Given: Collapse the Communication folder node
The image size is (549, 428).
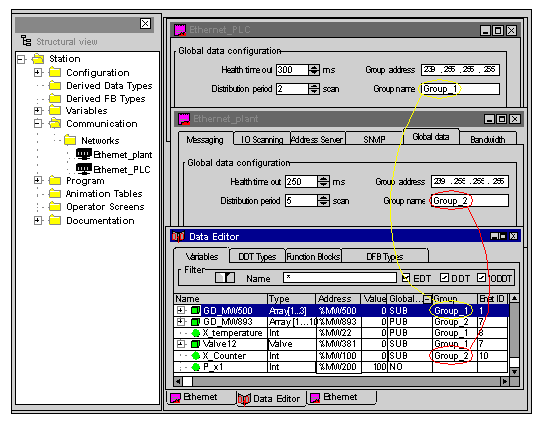Looking at the screenshot, I should click(38, 124).
